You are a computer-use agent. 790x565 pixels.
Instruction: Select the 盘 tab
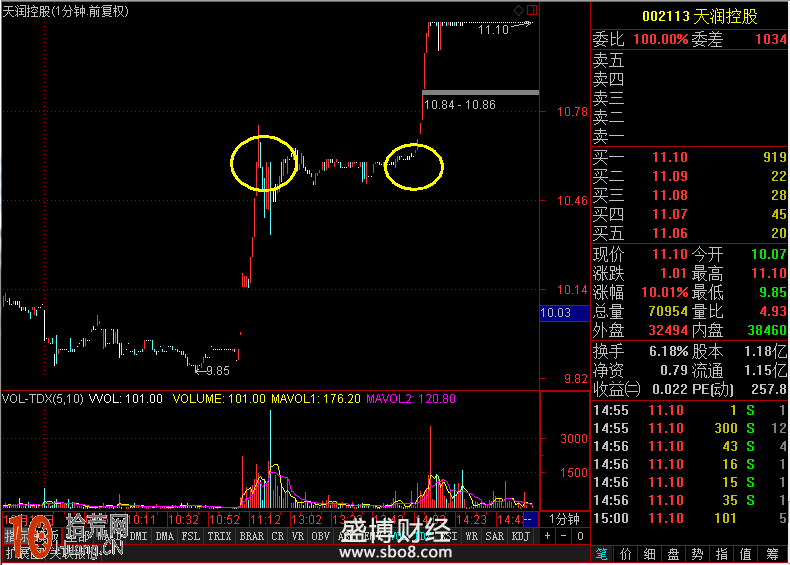coord(674,554)
